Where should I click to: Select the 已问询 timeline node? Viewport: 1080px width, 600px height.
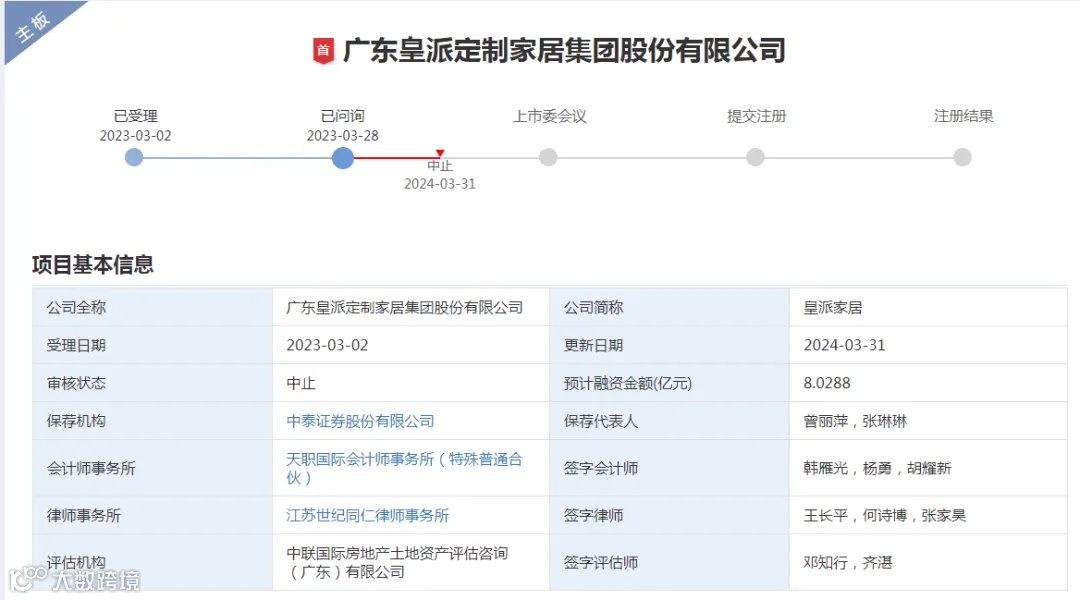(342, 158)
